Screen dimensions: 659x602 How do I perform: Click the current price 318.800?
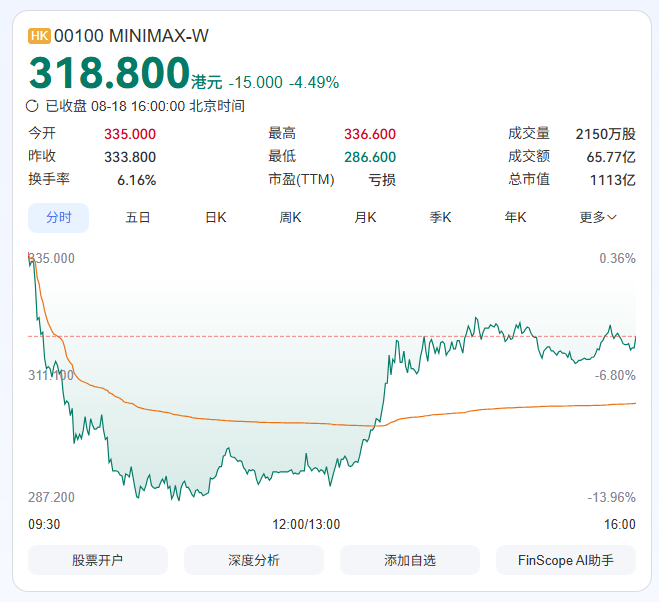point(109,73)
